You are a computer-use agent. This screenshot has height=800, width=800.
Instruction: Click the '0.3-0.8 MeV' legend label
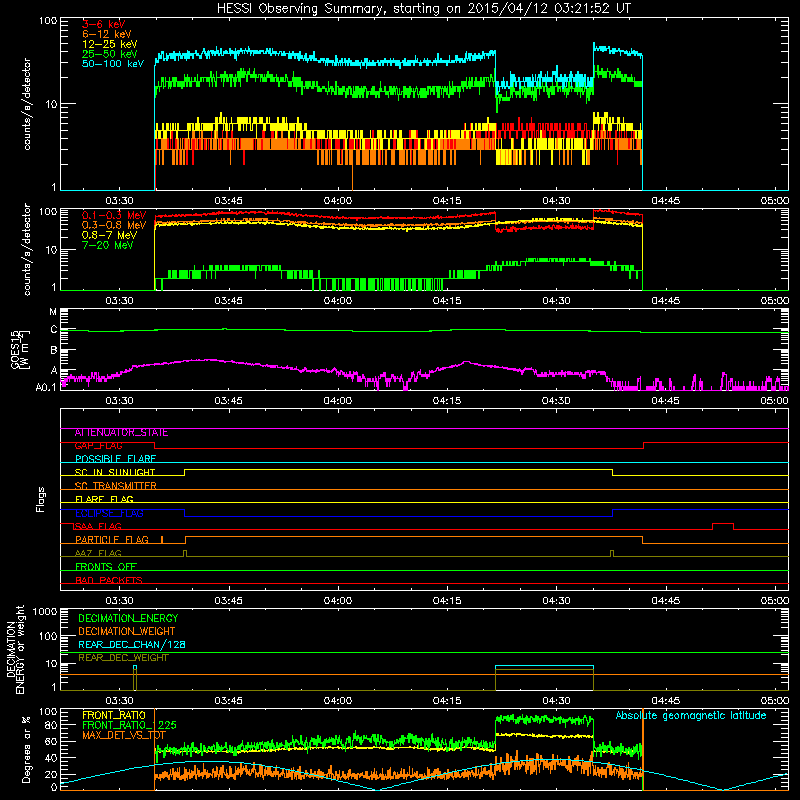114,225
